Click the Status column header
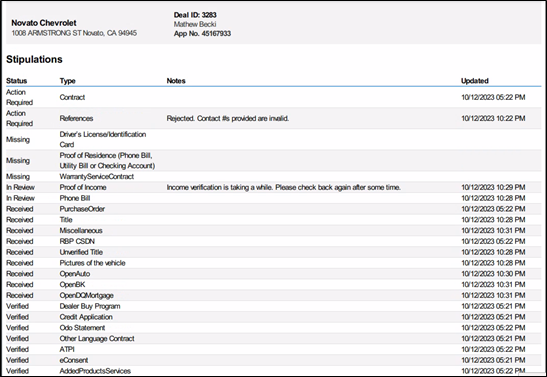This screenshot has width=547, height=377. coord(16,81)
